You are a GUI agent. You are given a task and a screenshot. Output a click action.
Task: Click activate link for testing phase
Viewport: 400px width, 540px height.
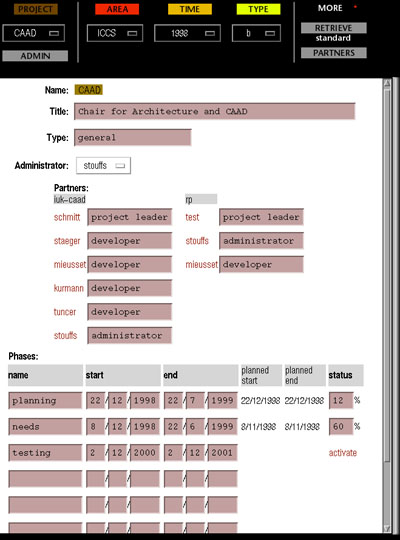tap(343, 453)
